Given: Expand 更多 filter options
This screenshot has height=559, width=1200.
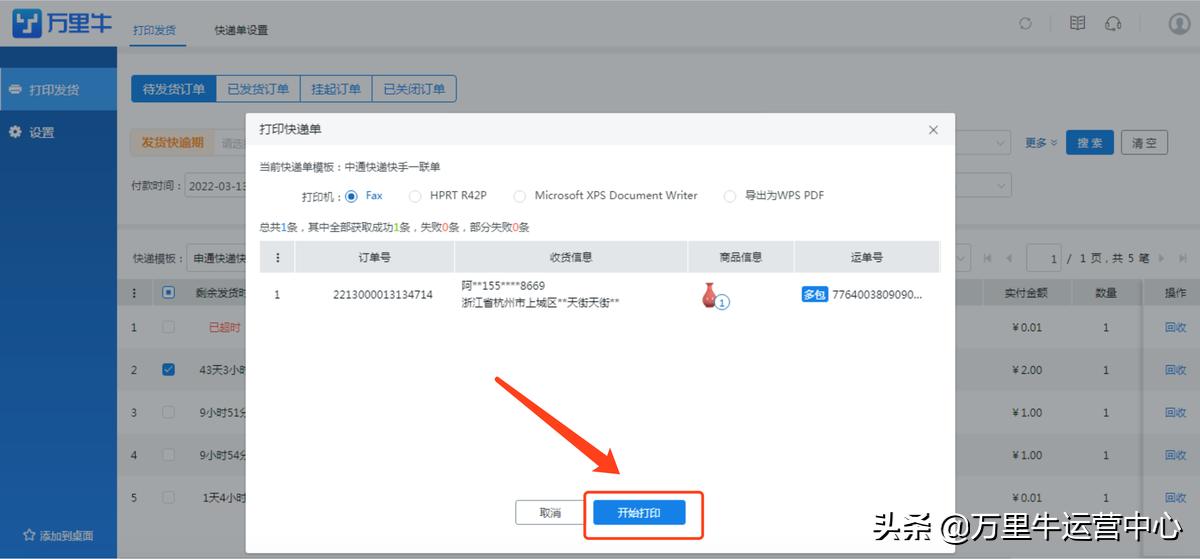Looking at the screenshot, I should [1041, 143].
